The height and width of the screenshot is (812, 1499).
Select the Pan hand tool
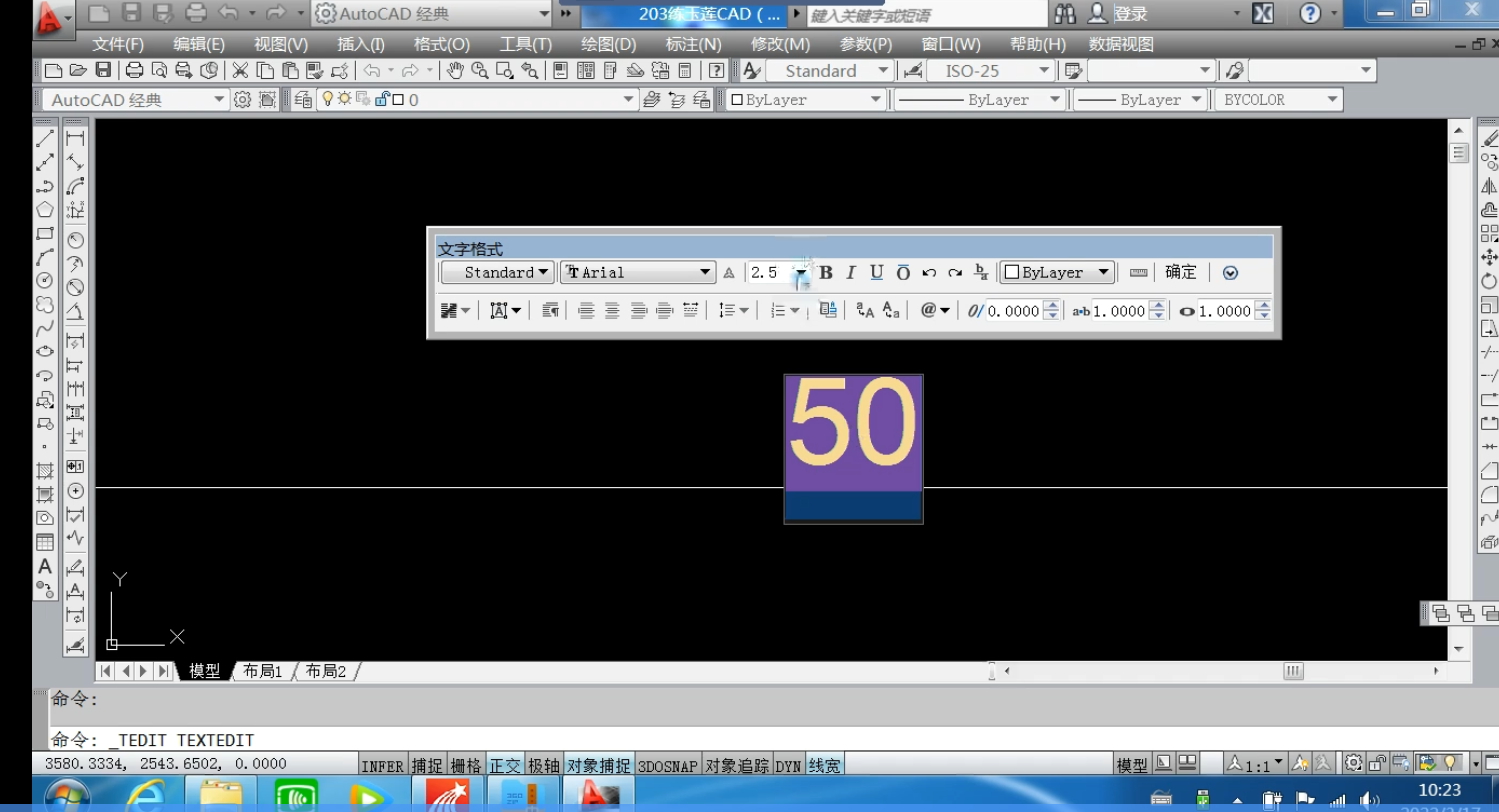click(x=455, y=71)
